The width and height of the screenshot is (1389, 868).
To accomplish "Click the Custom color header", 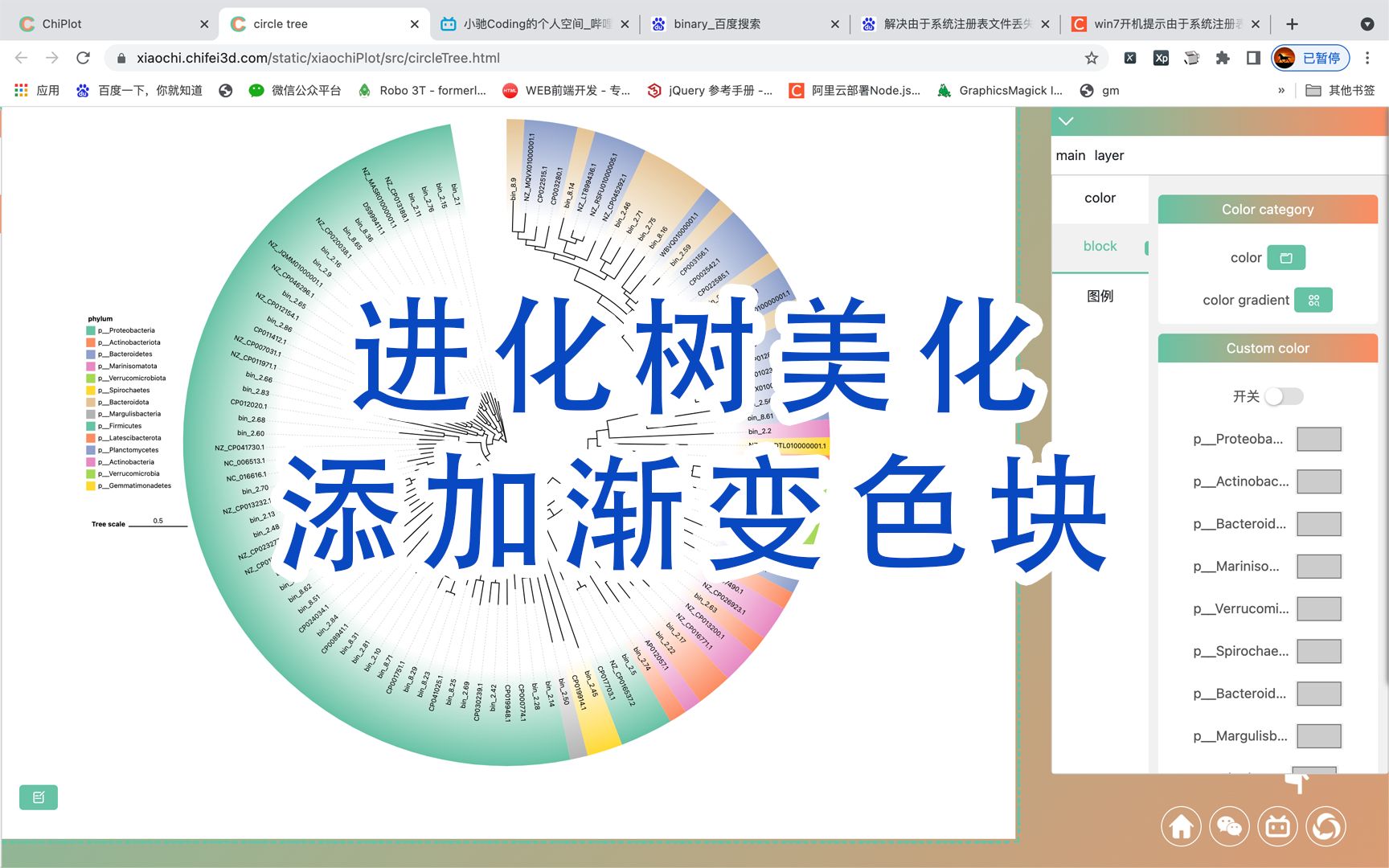I will 1268,348.
